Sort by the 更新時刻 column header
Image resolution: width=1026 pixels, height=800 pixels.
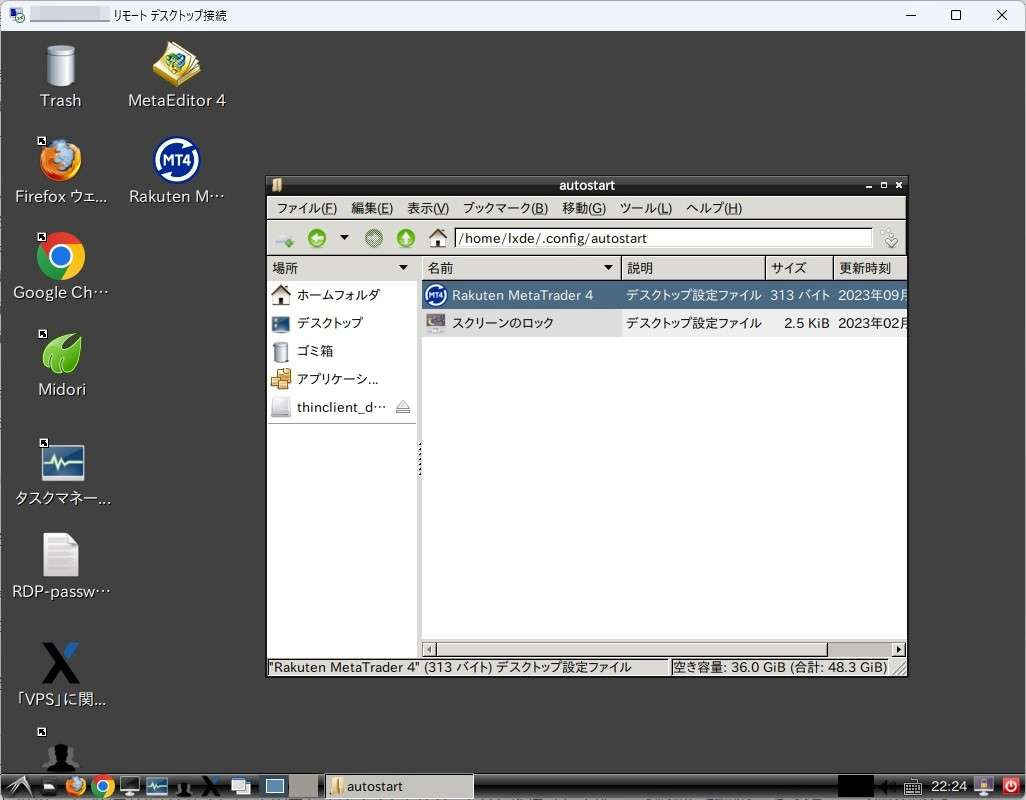pos(870,268)
